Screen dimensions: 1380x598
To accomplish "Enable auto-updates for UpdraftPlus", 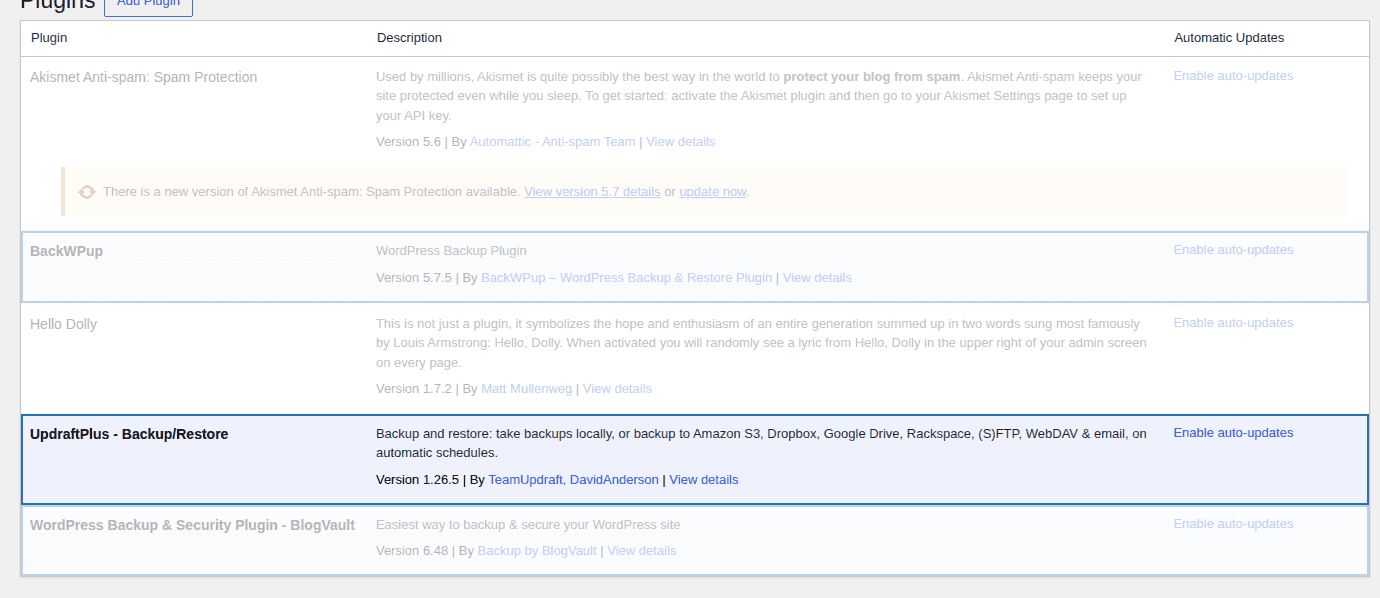I will [1233, 433].
